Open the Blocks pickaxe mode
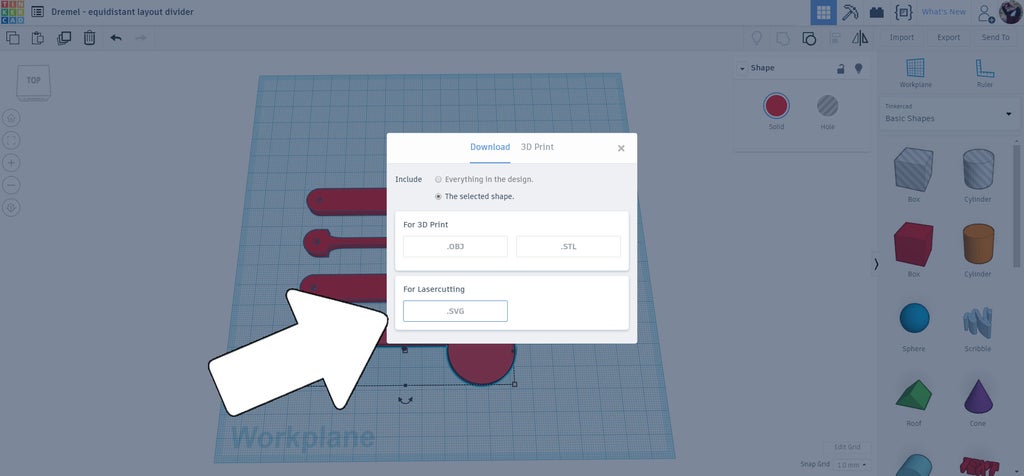The image size is (1024, 476). tap(850, 12)
